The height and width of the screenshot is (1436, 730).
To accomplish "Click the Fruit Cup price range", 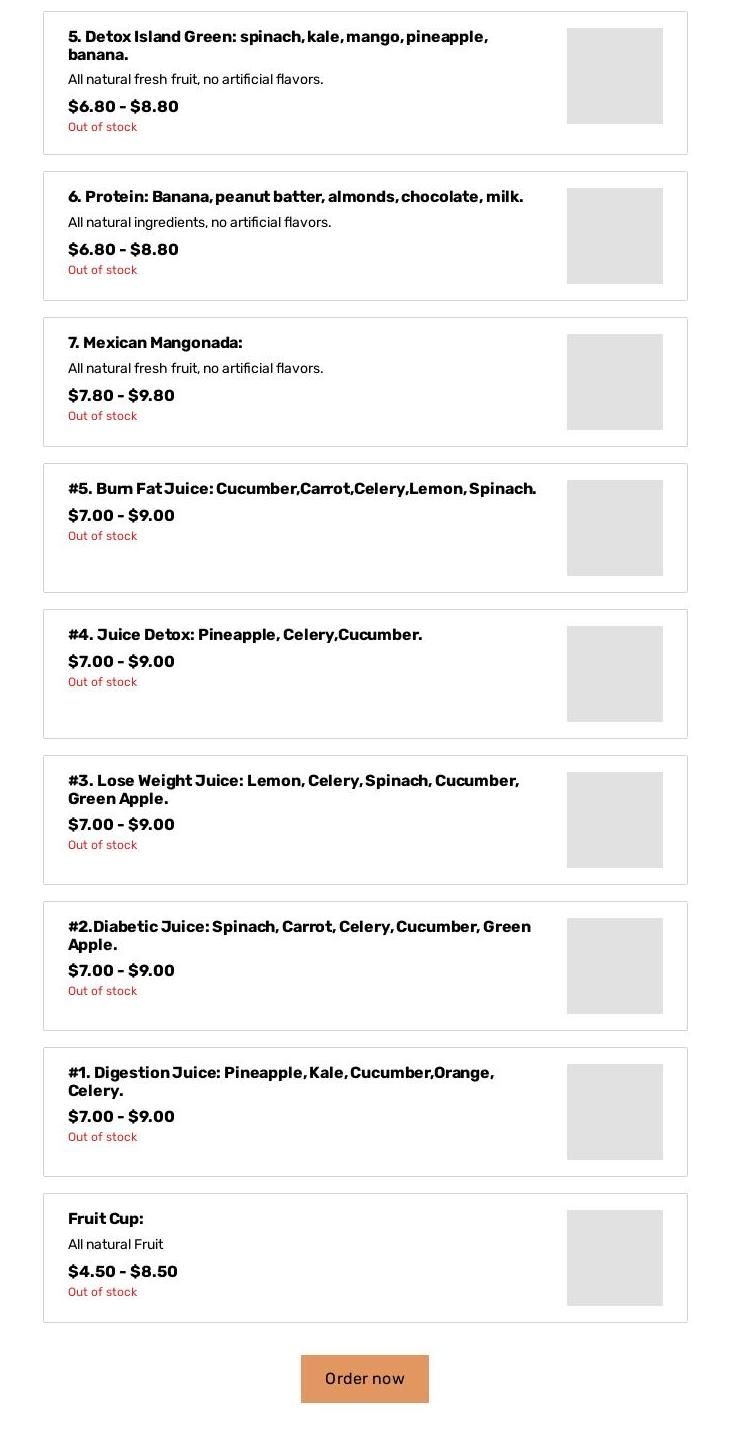I will tap(123, 1272).
